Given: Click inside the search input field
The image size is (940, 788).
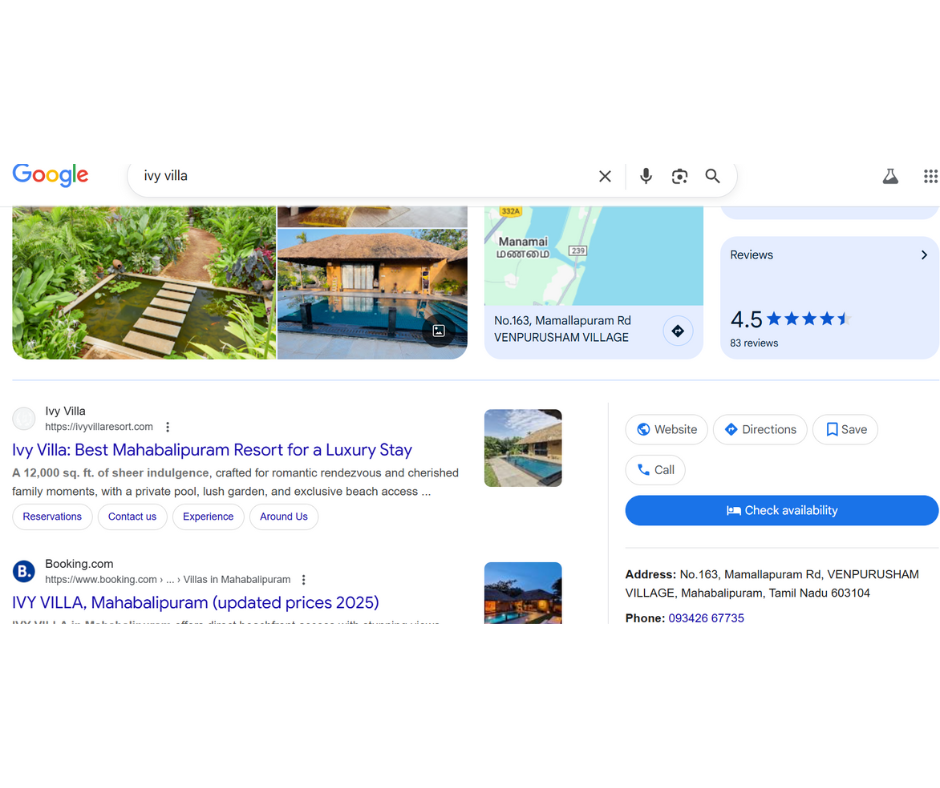Looking at the screenshot, I should tap(360, 176).
